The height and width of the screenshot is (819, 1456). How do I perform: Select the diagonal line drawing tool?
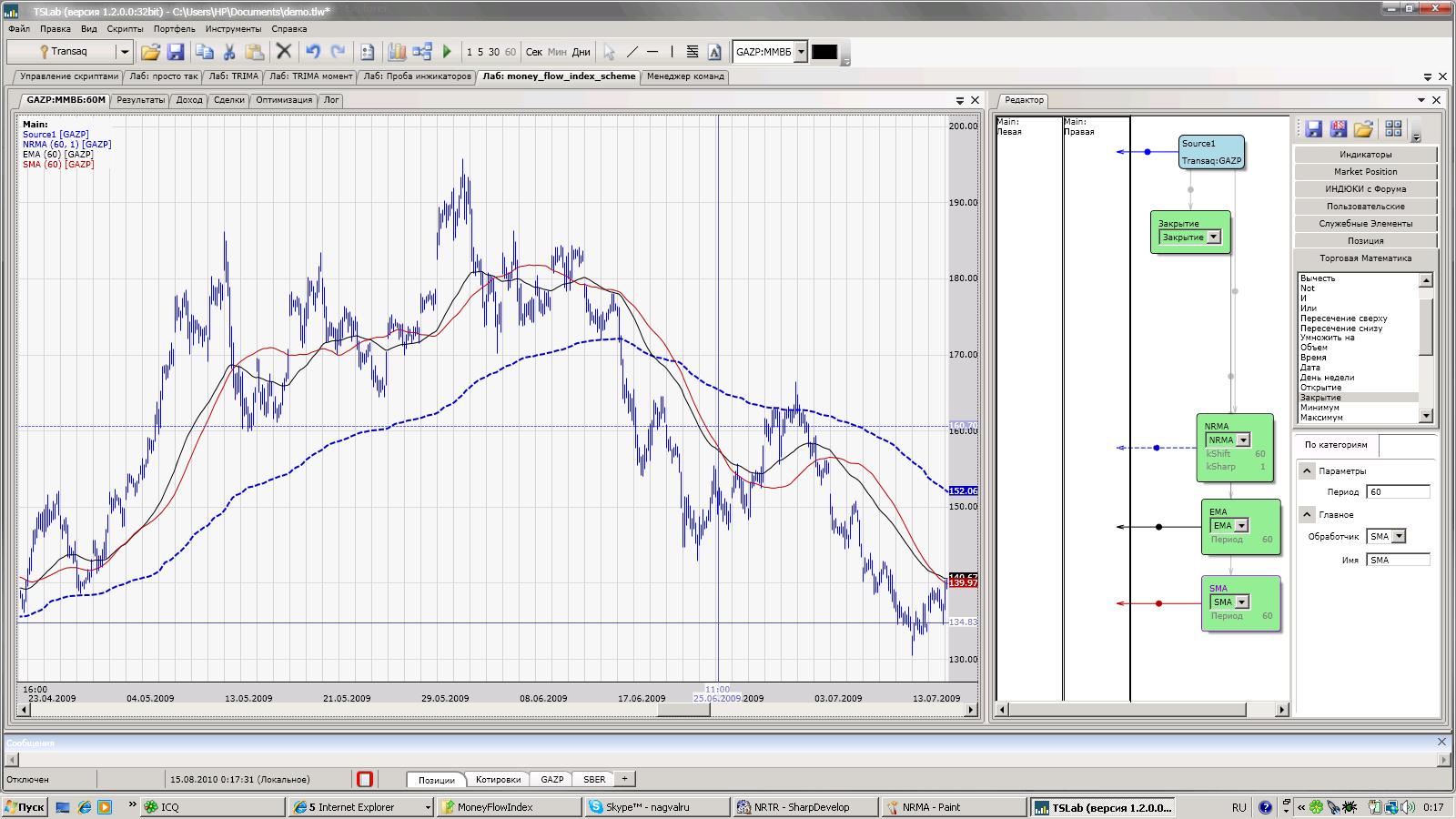coord(632,52)
